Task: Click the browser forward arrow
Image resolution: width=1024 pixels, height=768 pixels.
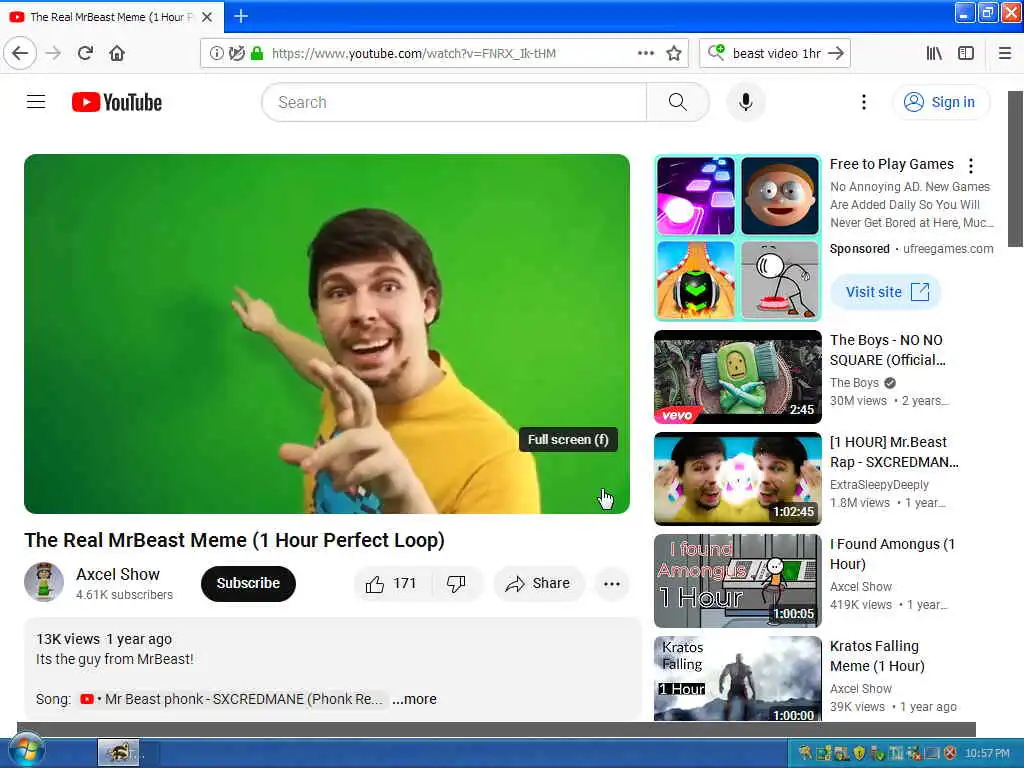Action: (54, 53)
